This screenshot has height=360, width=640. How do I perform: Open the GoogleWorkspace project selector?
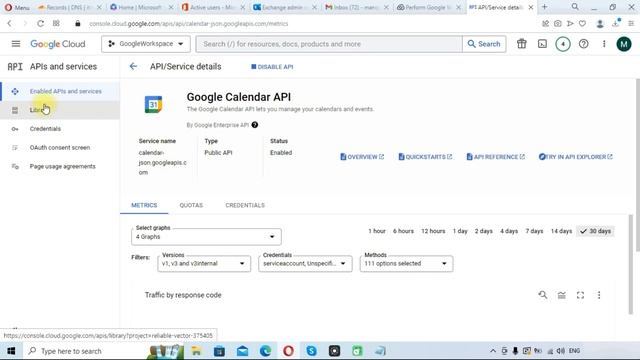(x=146, y=44)
